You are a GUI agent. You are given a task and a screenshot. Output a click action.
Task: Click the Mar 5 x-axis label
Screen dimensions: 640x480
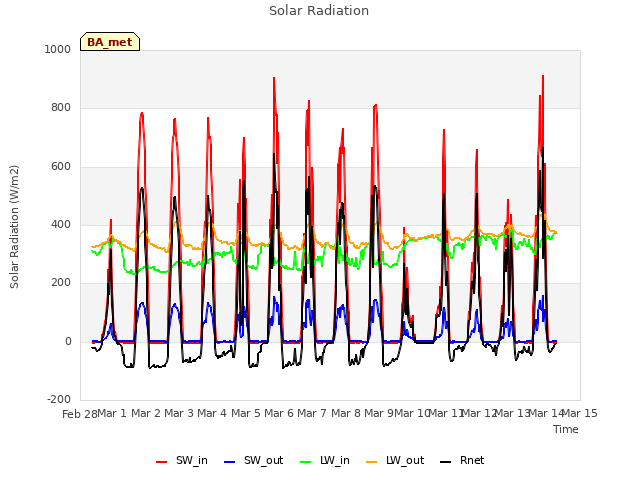click(x=246, y=413)
